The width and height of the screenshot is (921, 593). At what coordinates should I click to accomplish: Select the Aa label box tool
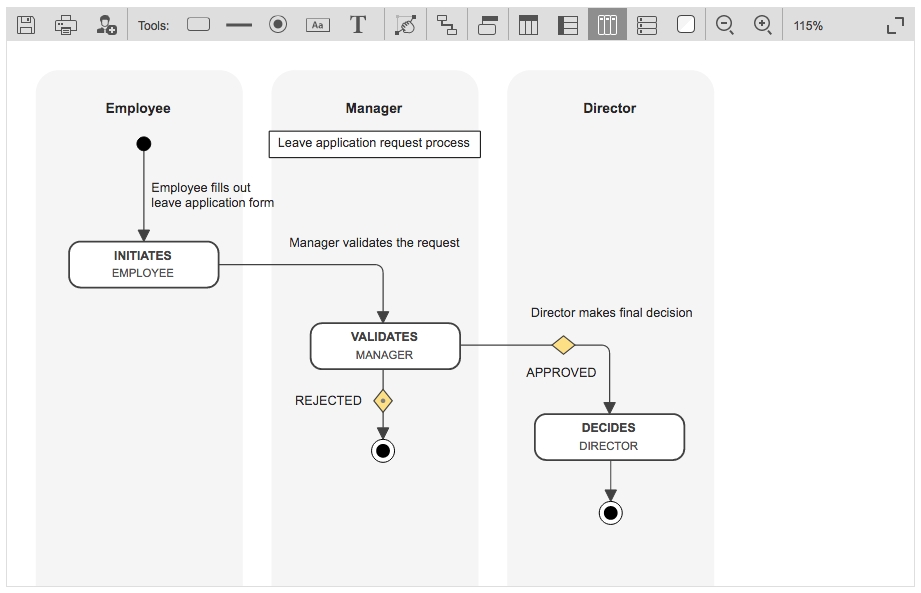318,25
